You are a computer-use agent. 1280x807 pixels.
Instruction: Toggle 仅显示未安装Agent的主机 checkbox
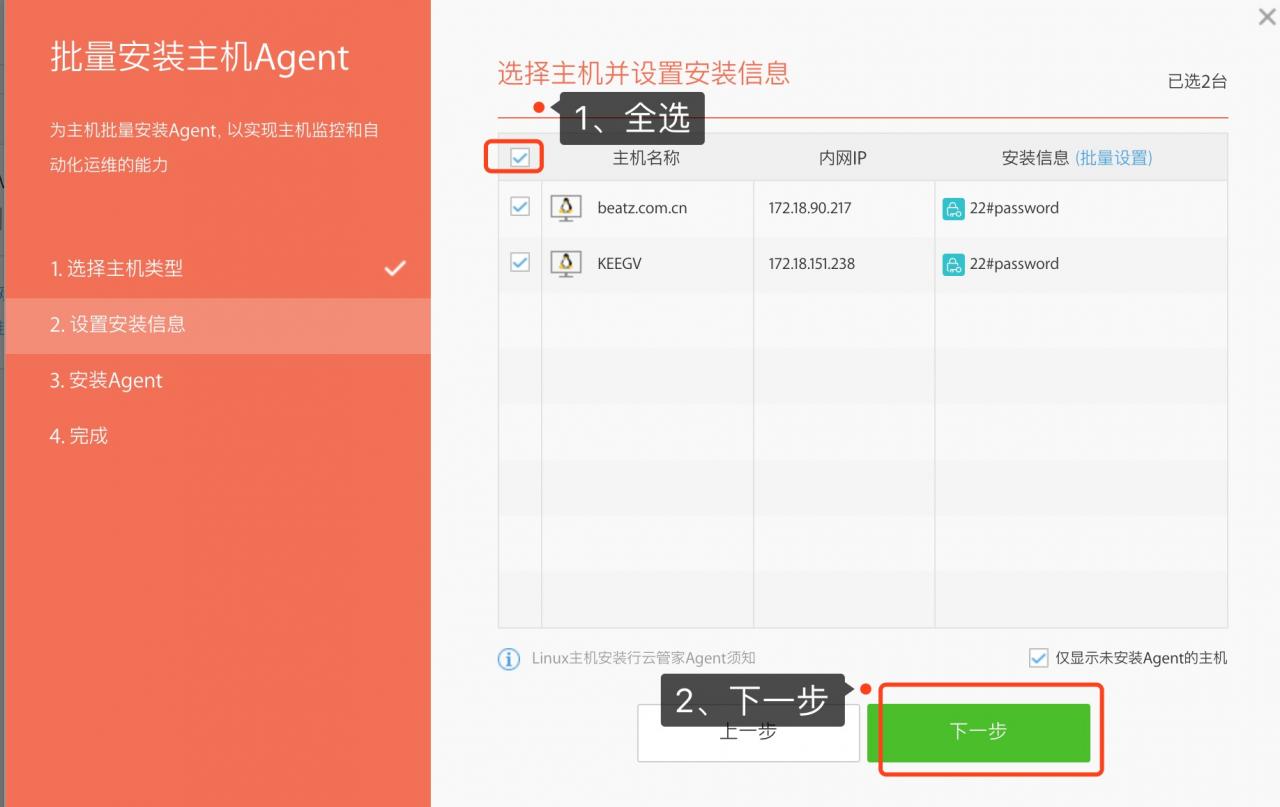coord(1038,658)
